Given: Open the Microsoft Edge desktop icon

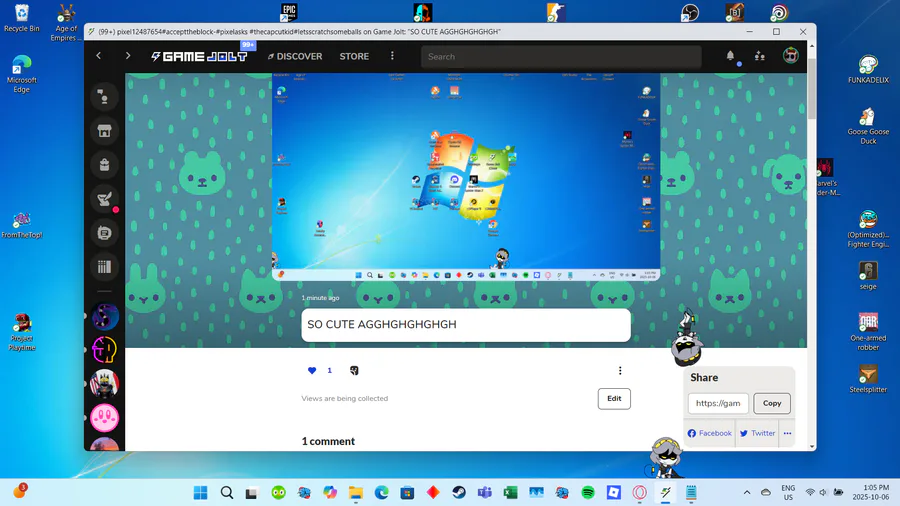Looking at the screenshot, I should point(21,73).
